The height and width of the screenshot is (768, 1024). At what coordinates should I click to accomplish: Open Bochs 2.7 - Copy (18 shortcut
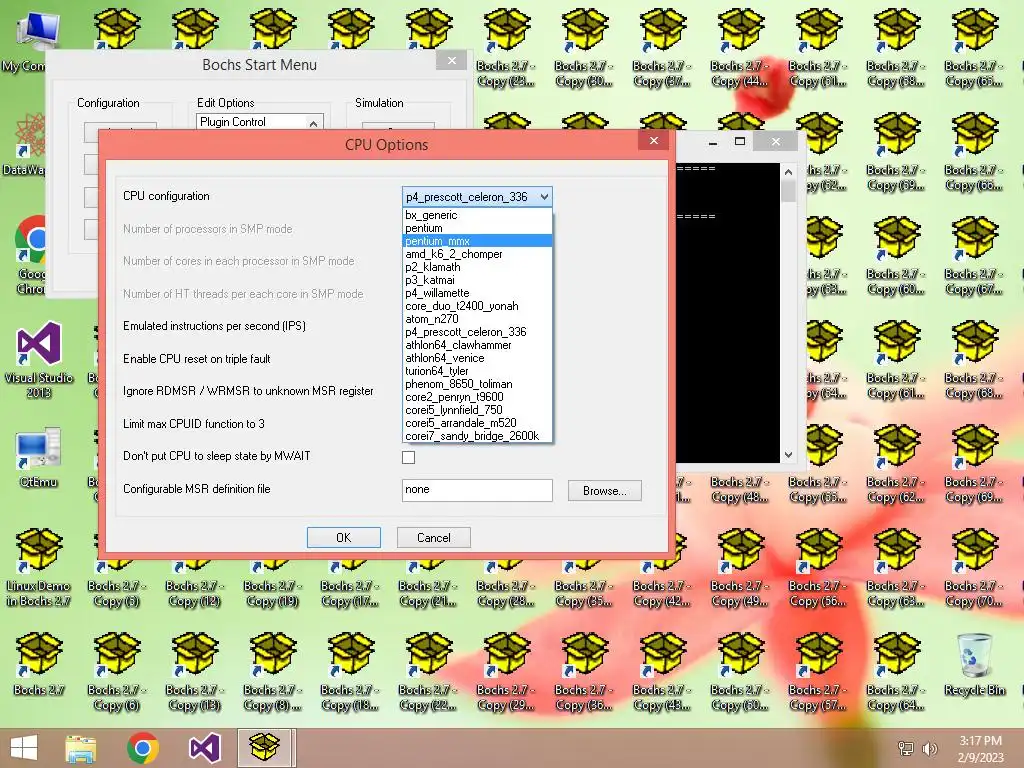point(351,671)
